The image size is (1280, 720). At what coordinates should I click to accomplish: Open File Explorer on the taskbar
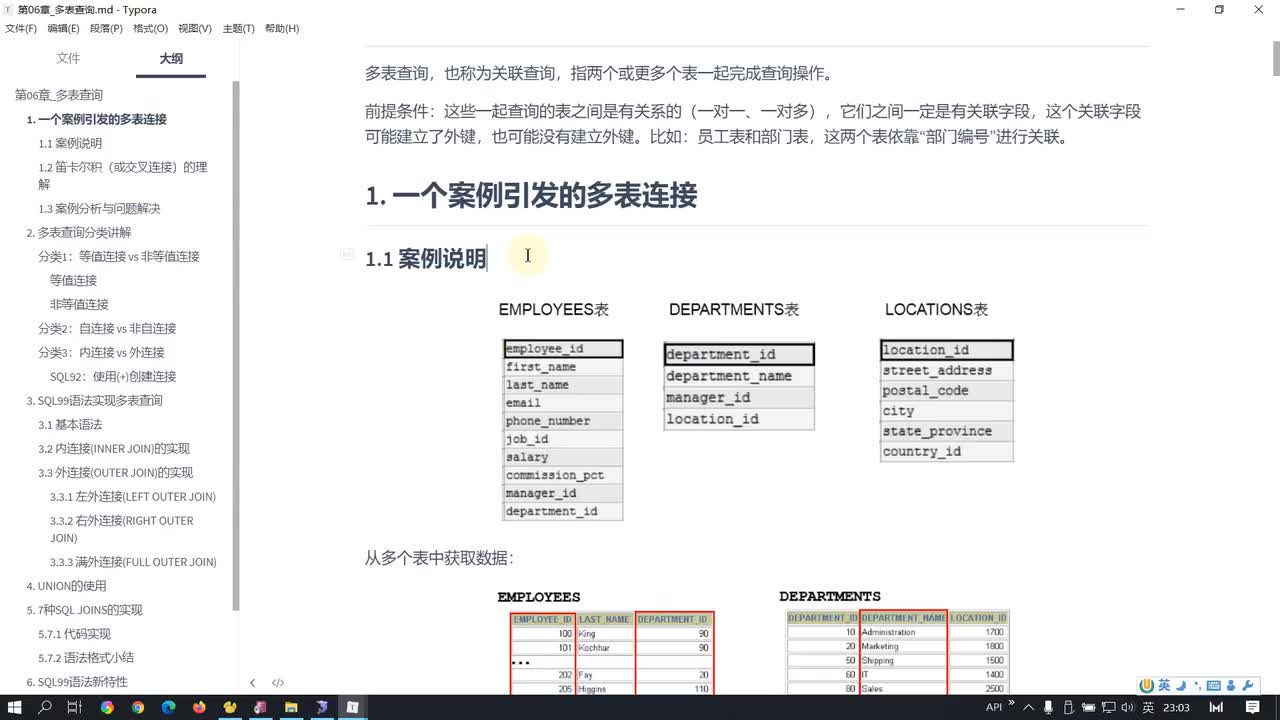291,707
